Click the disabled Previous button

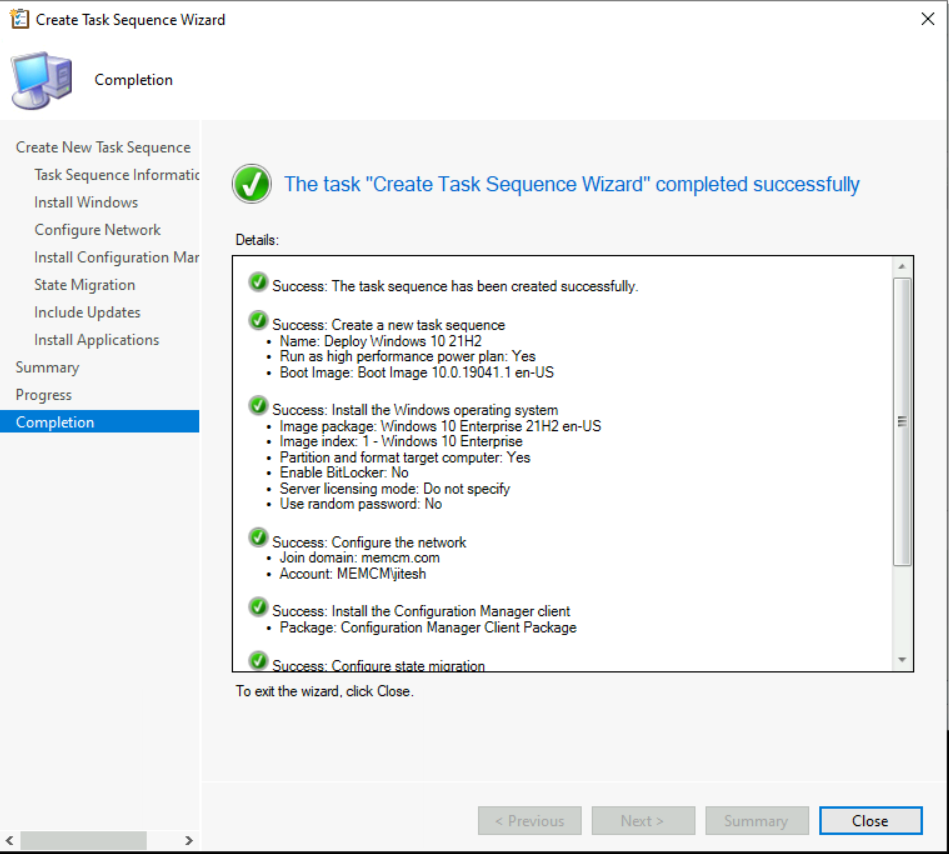coord(530,821)
